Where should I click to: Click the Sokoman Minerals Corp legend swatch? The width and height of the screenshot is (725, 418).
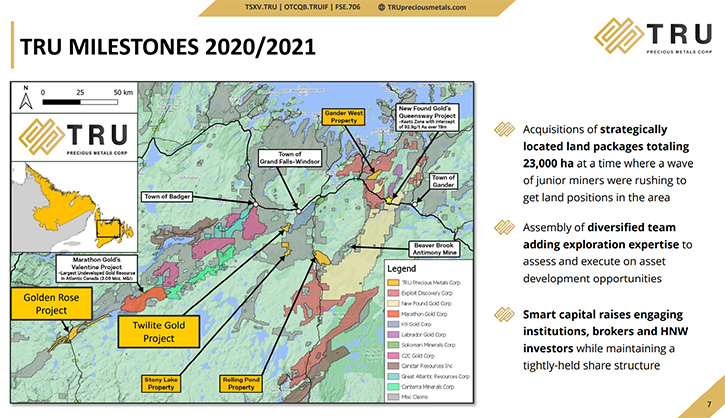pyautogui.click(x=393, y=345)
